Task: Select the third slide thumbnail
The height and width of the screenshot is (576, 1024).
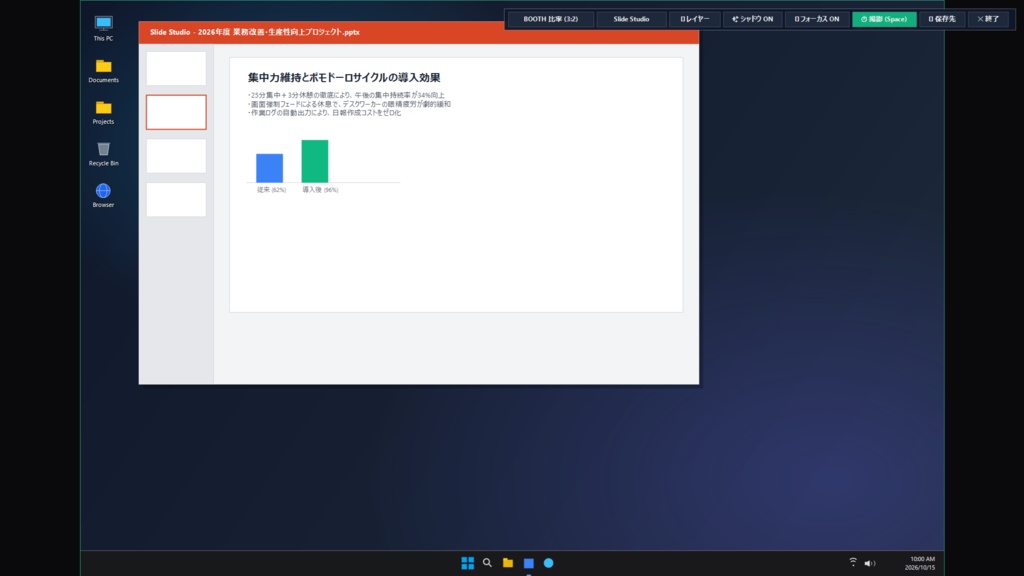Action: point(176,156)
